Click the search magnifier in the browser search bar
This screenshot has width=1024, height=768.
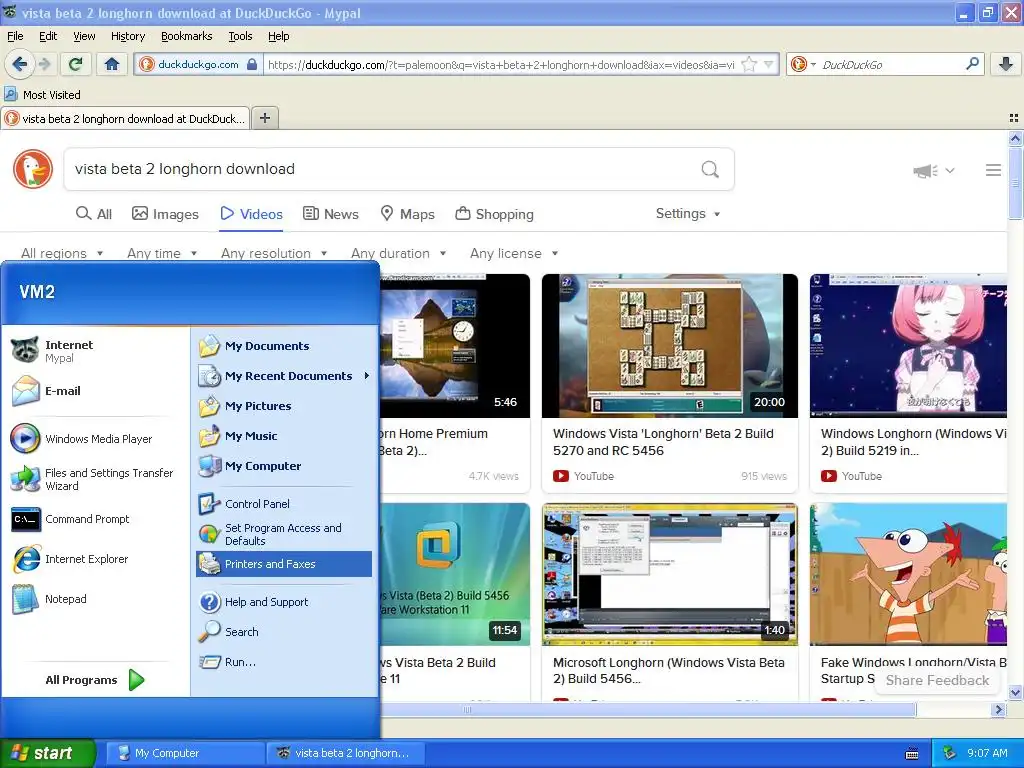tap(972, 64)
